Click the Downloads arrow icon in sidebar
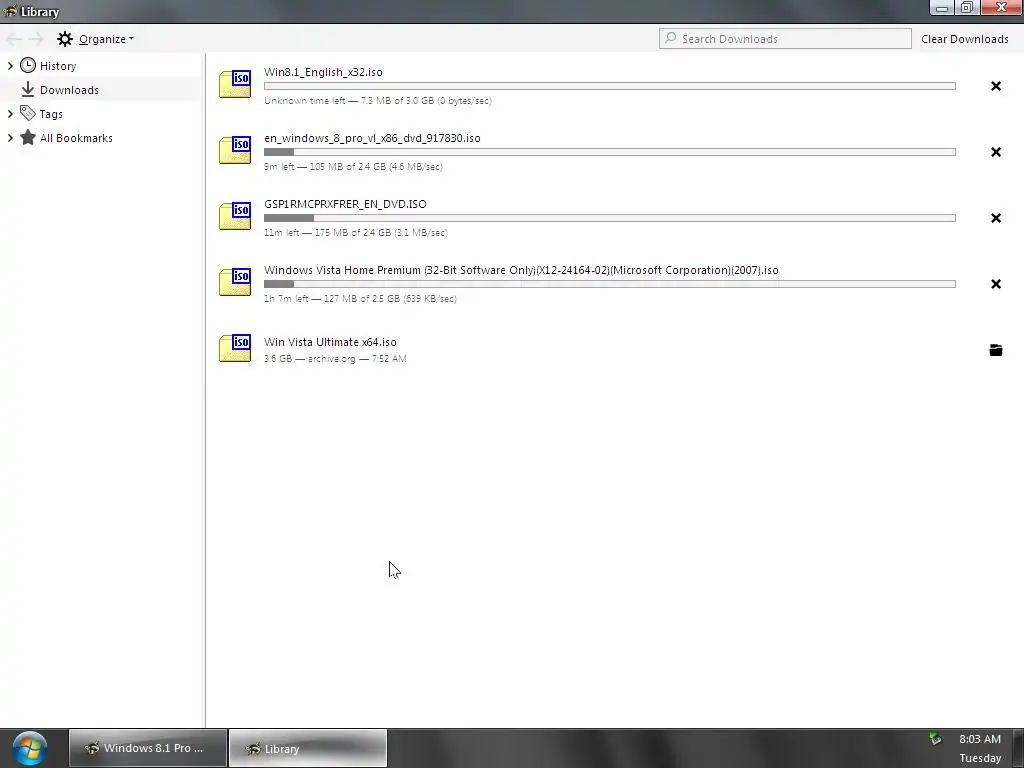This screenshot has width=1024, height=768. [x=27, y=89]
